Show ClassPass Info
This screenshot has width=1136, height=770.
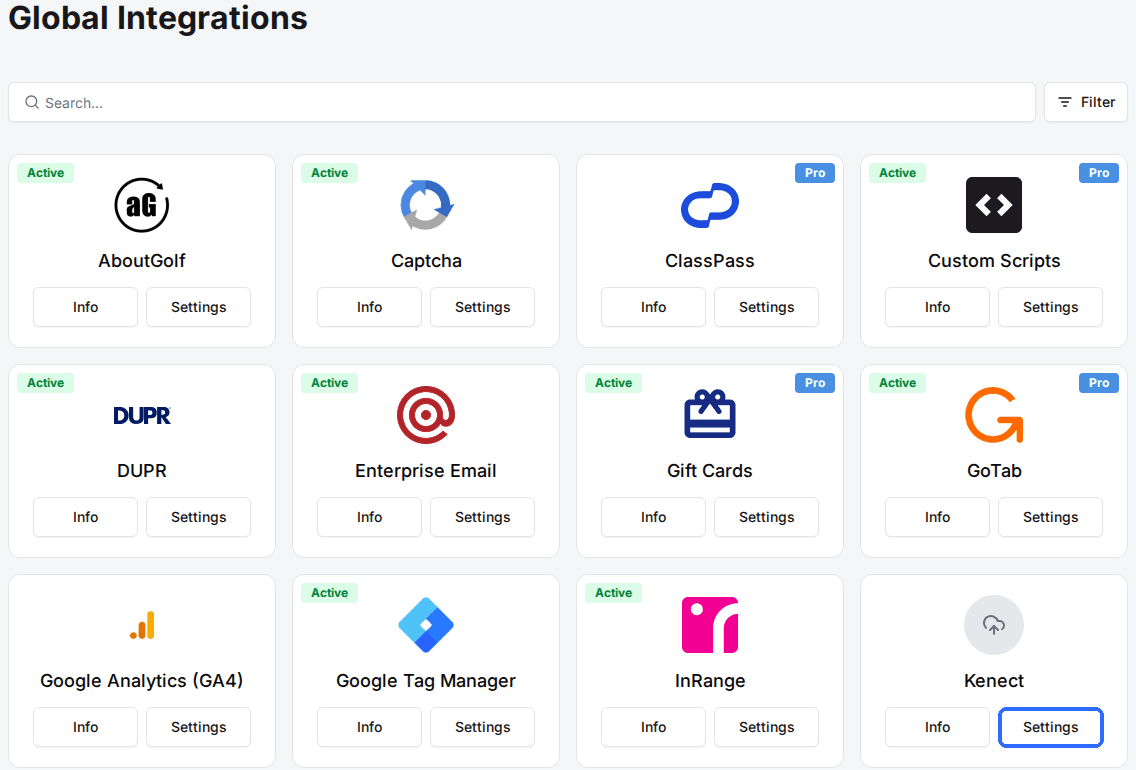coord(653,307)
